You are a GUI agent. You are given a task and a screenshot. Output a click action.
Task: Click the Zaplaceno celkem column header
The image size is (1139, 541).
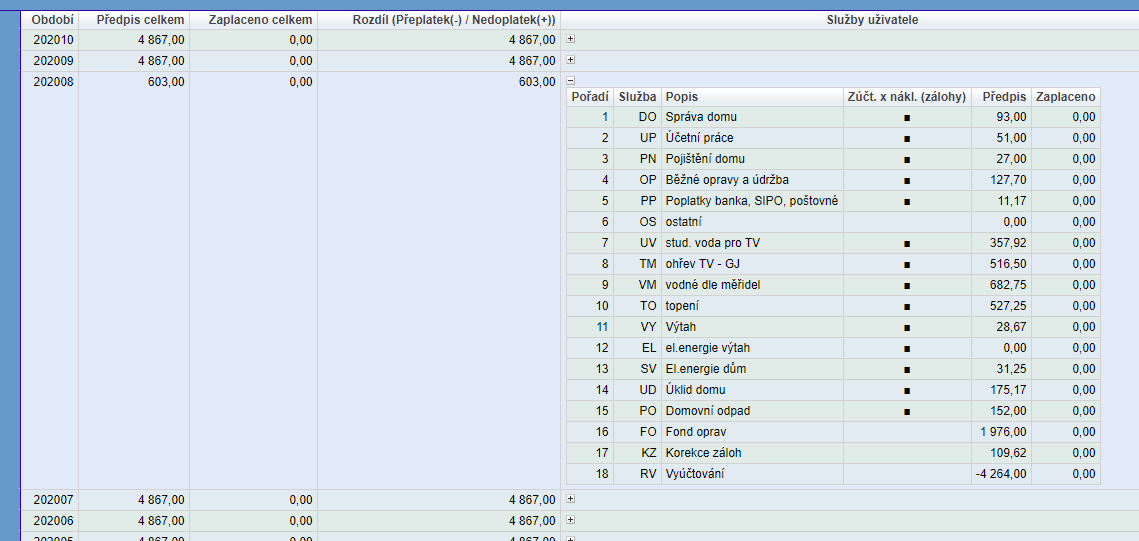pyautogui.click(x=254, y=20)
